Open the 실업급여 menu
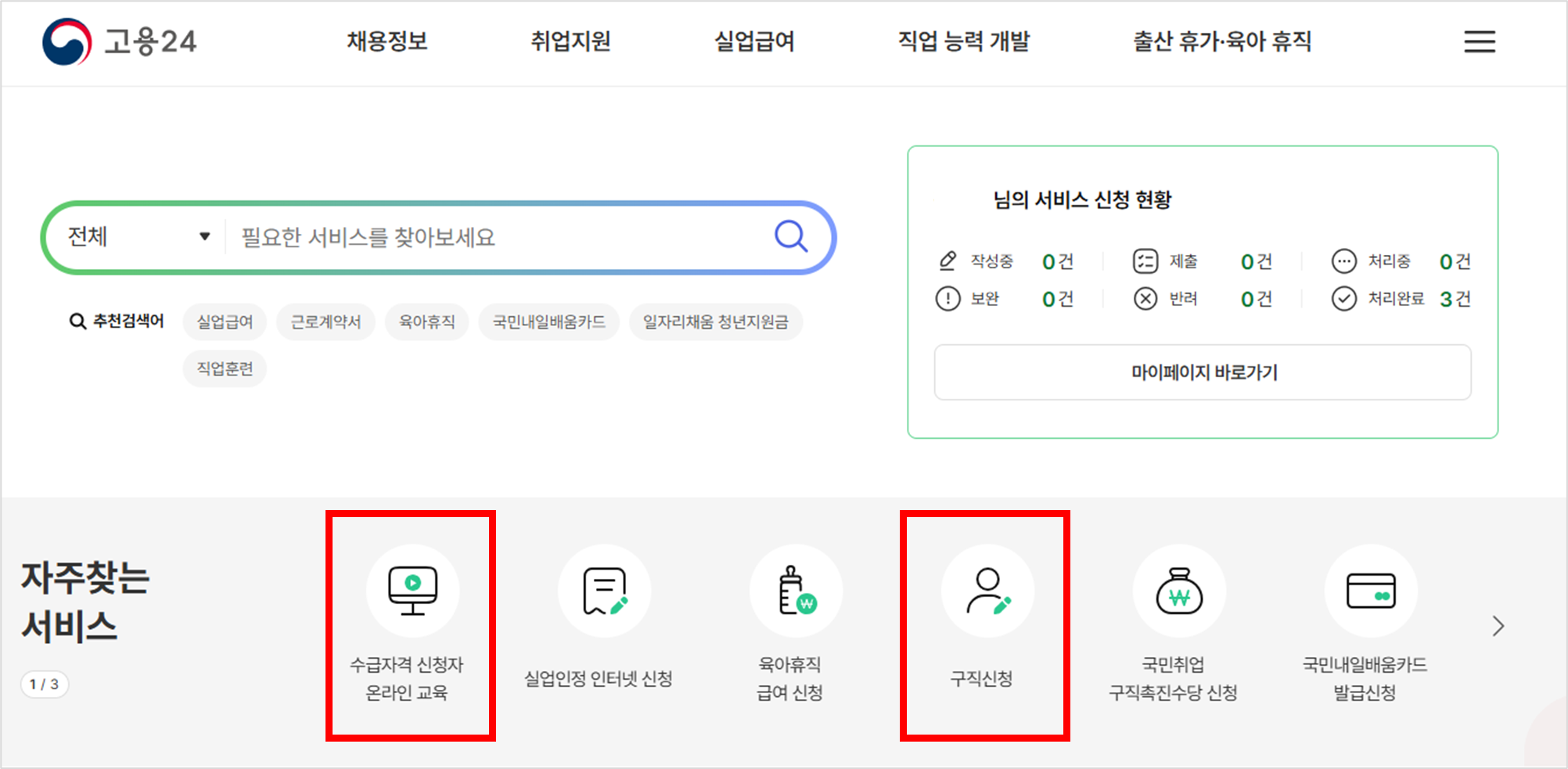The width and height of the screenshot is (1568, 769). pos(755,41)
